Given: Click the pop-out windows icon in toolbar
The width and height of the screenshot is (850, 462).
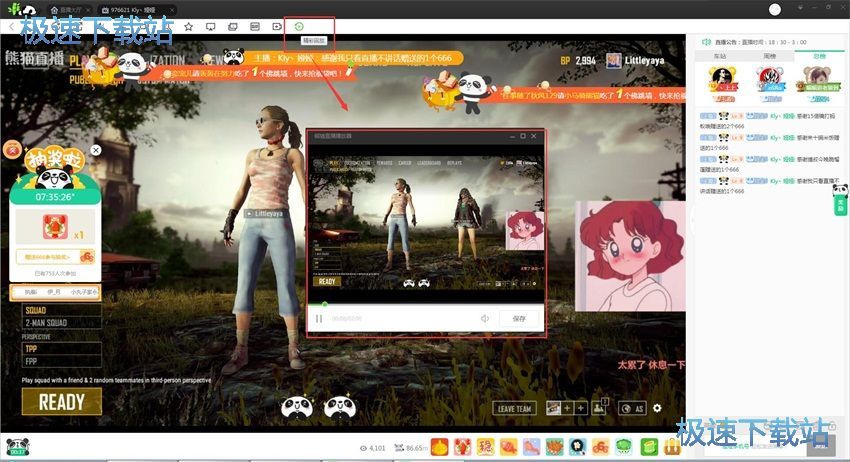Looking at the screenshot, I should click(233, 27).
